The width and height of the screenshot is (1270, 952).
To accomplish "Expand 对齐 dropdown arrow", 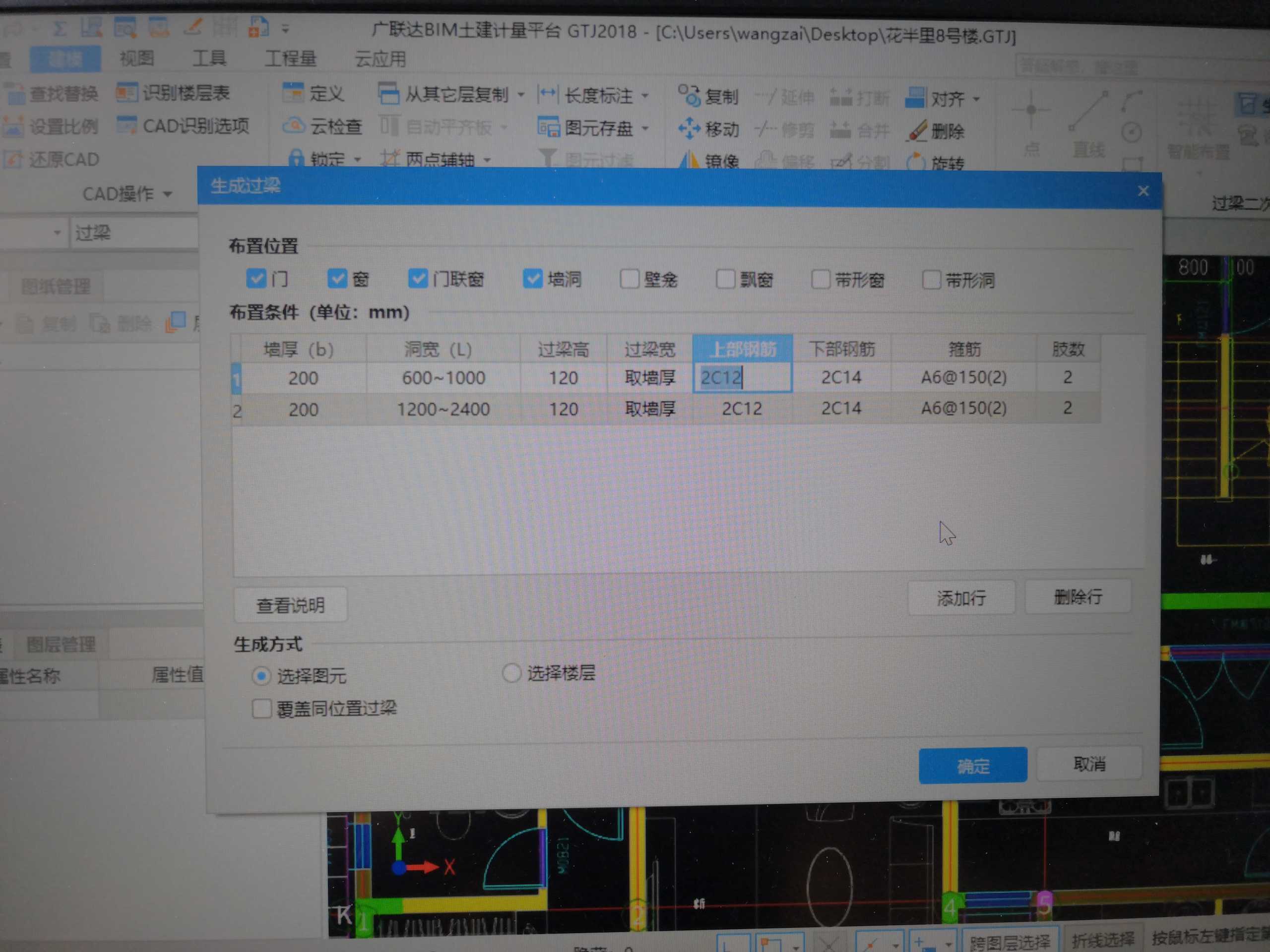I will coord(977,99).
